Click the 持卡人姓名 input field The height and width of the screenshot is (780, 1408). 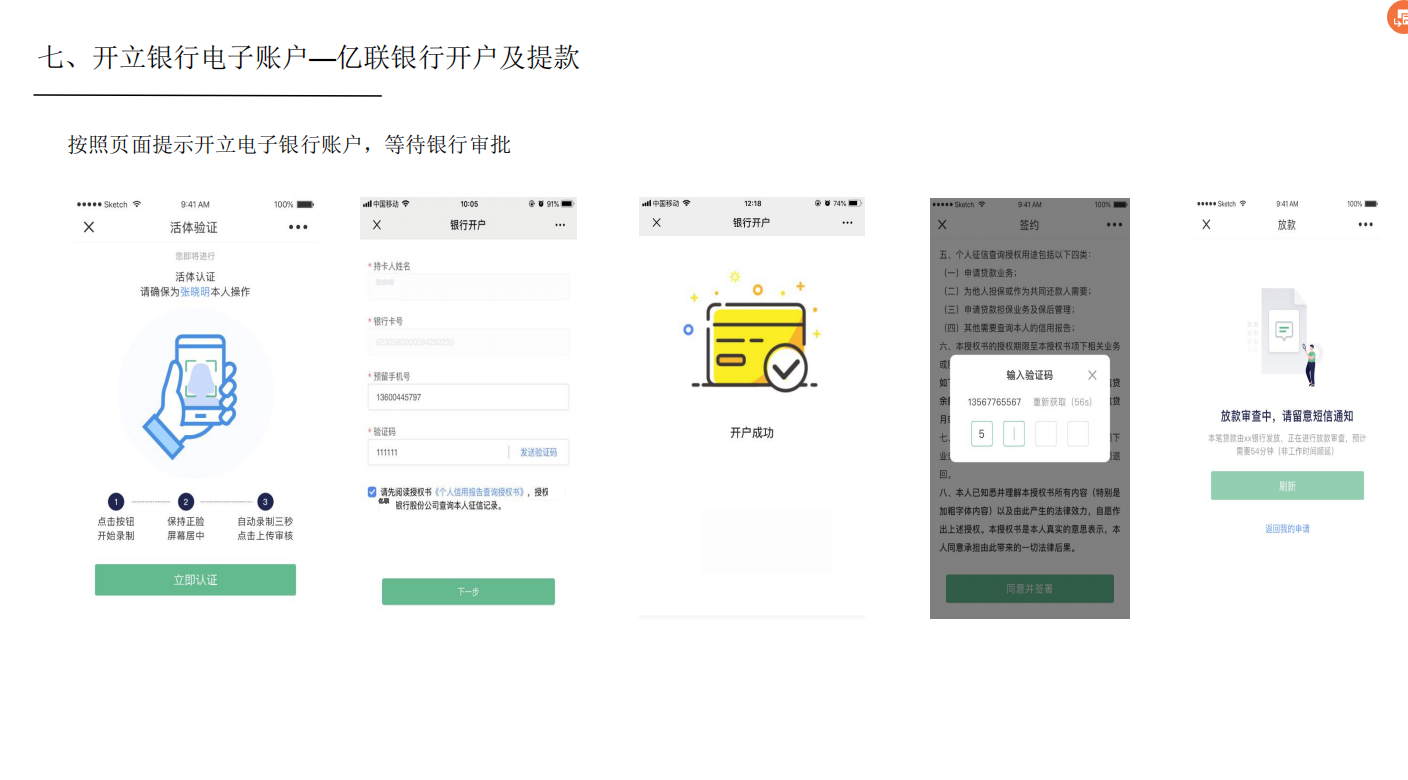pyautogui.click(x=468, y=286)
